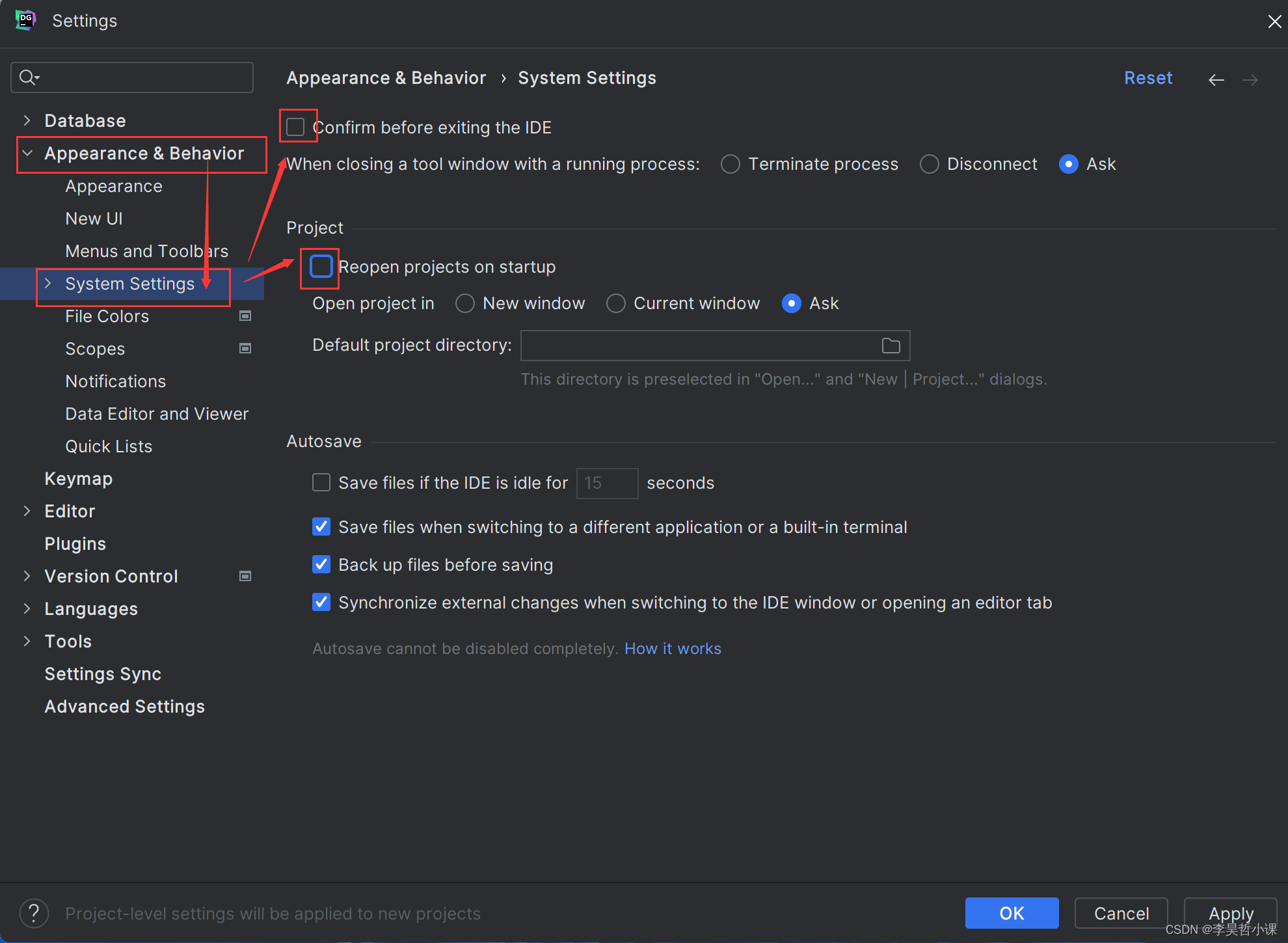Click the project-level icon beside Scopes
The image size is (1288, 943).
245,349
